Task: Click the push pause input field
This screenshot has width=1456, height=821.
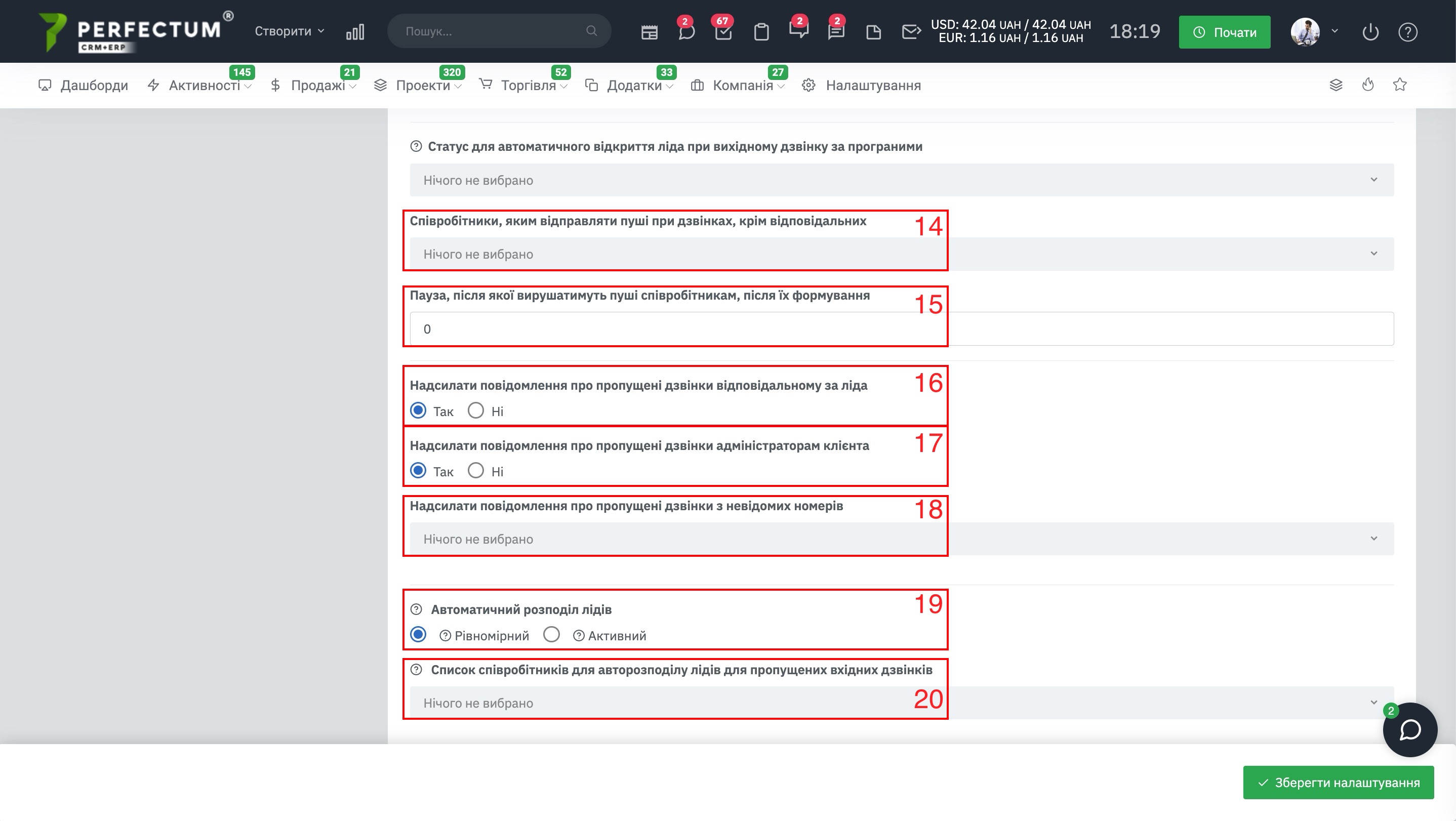Action: tap(902, 329)
